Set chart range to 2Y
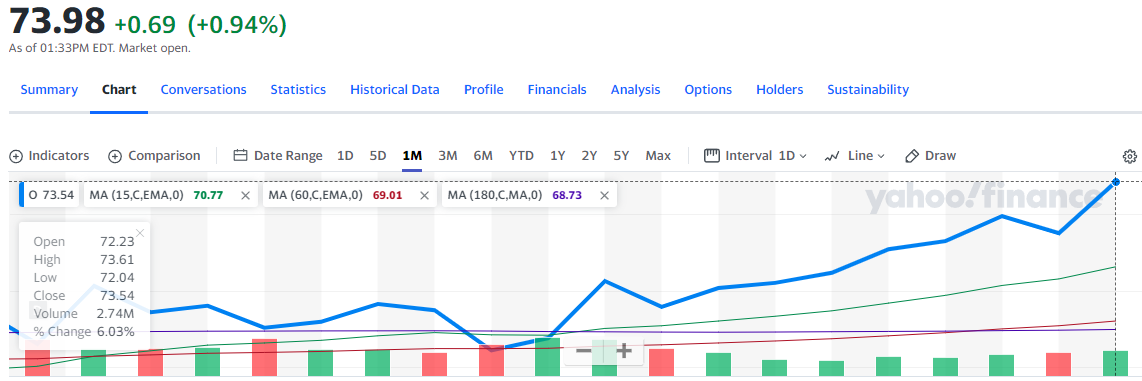The image size is (1142, 381). pos(589,156)
